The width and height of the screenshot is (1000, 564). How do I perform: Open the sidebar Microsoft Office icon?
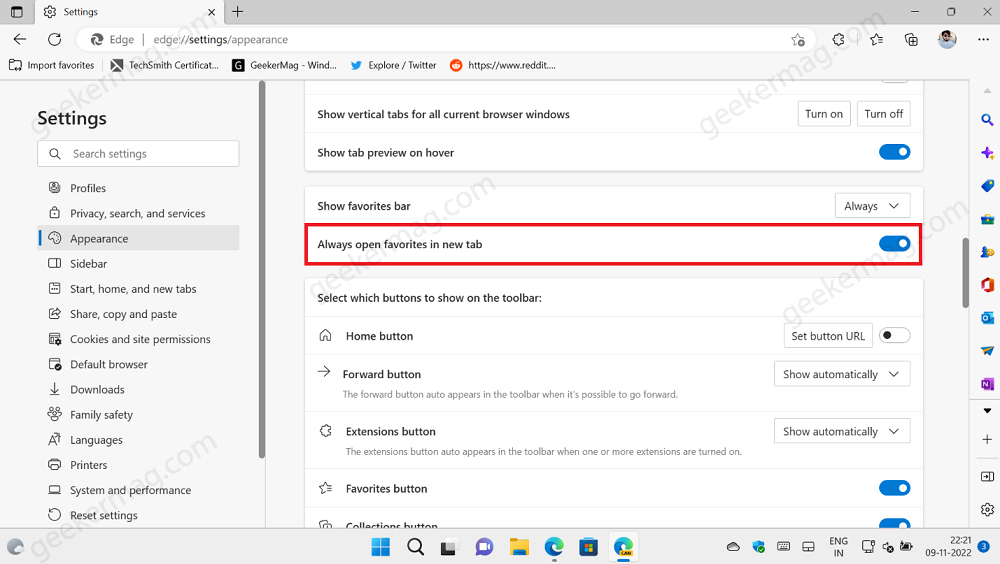point(987,285)
